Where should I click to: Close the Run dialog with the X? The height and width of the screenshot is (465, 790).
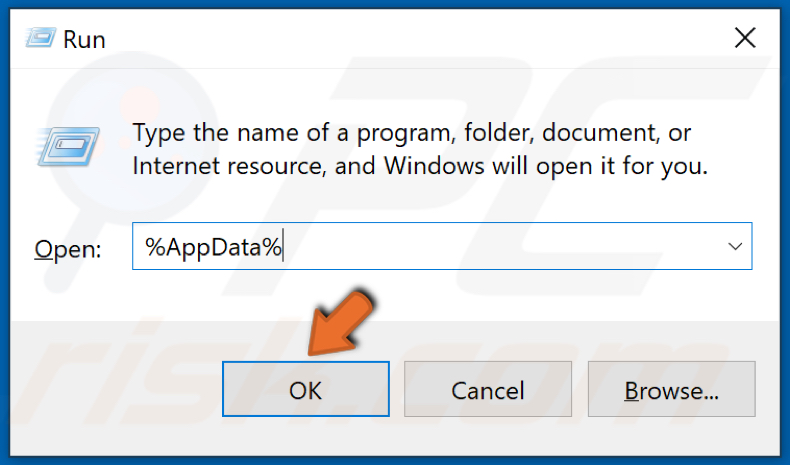[745, 38]
